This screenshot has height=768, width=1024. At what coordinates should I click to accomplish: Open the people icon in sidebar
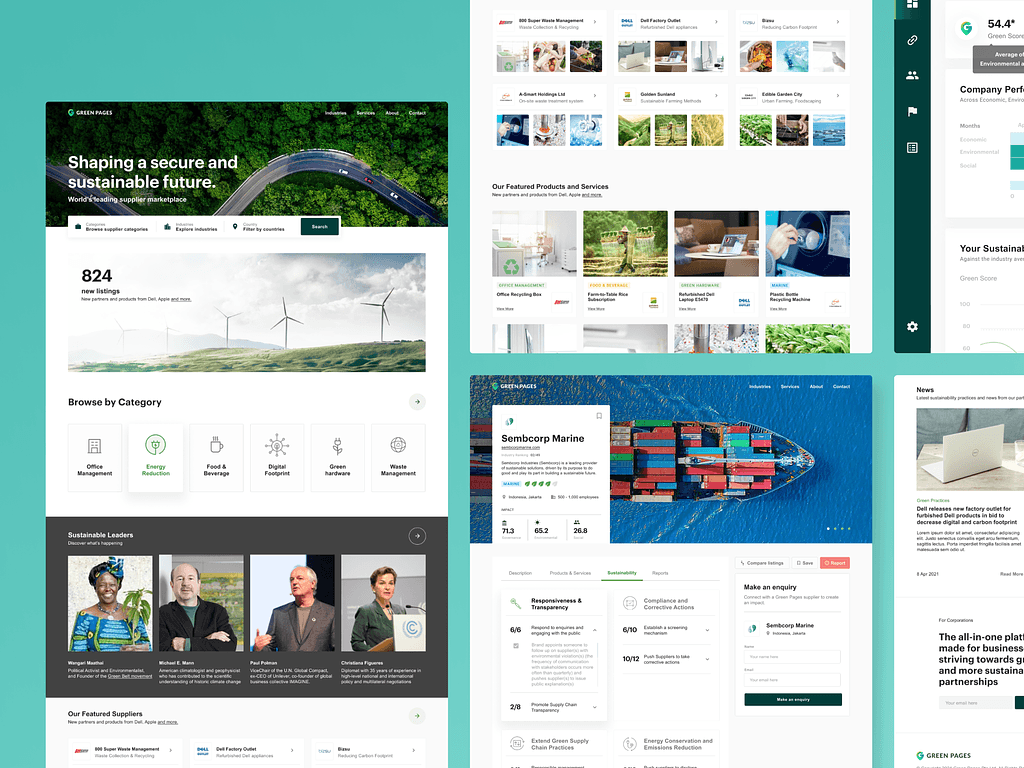[912, 75]
